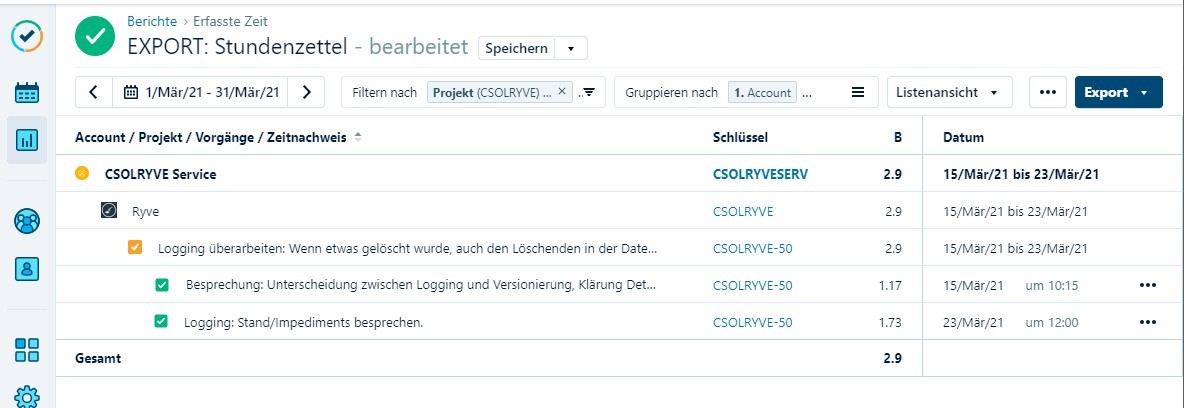Toggle checkbox for Logging: Stand/Impediments worklog
1184x408 pixels.
tap(160, 322)
